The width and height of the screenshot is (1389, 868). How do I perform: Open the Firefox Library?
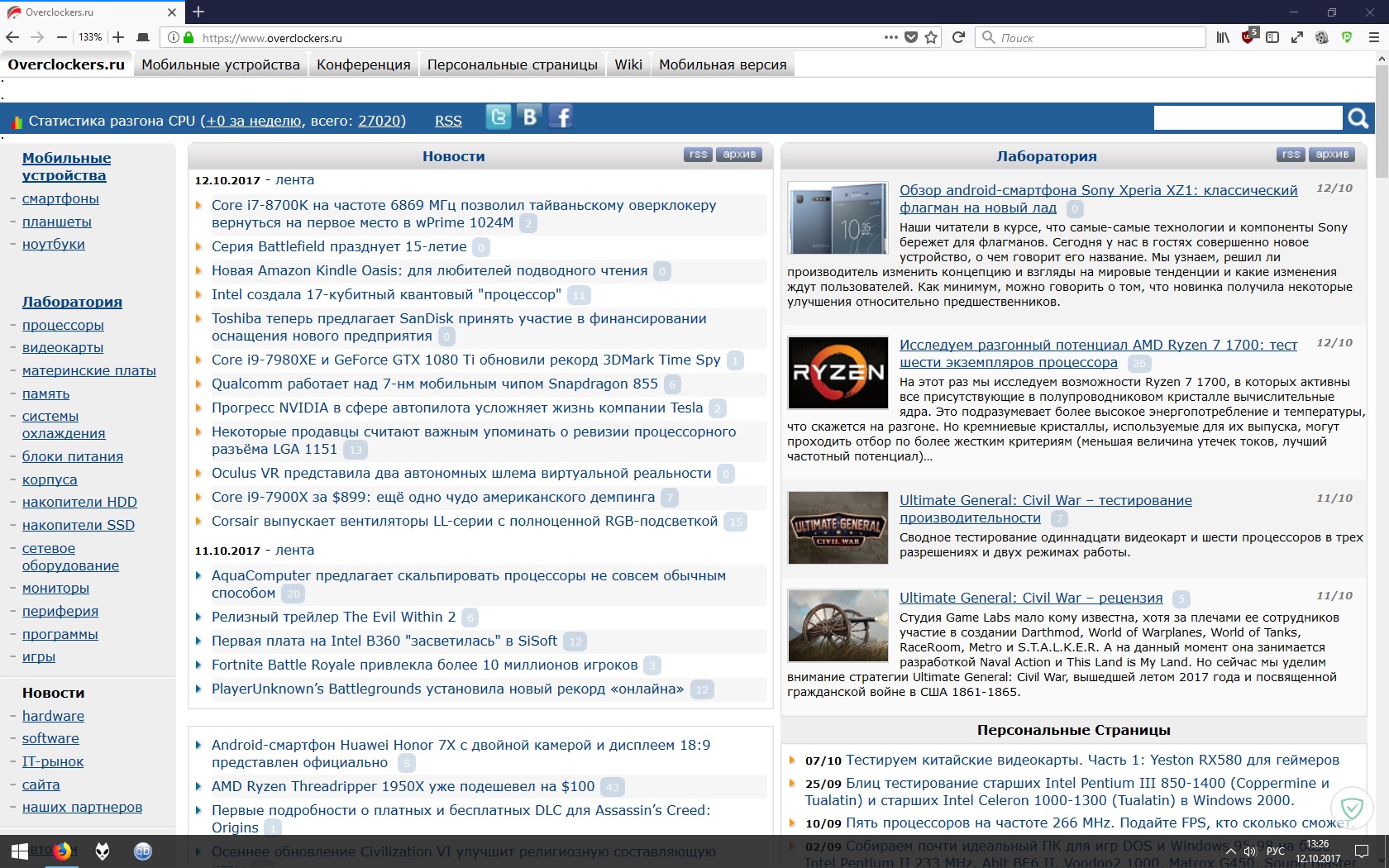point(1223,37)
